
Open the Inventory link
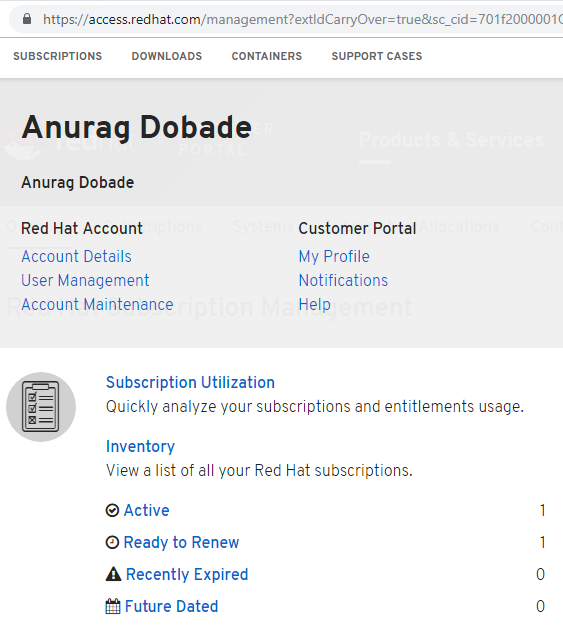click(140, 447)
